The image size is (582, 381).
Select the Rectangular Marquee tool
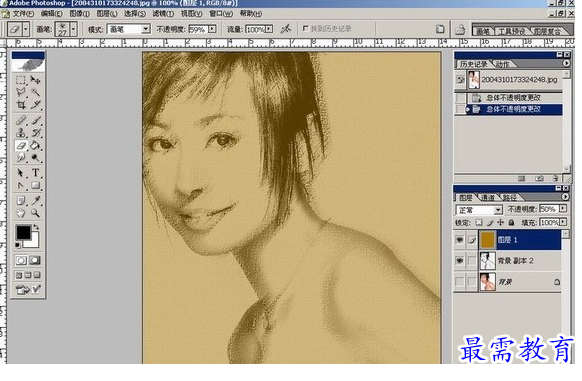[21, 80]
